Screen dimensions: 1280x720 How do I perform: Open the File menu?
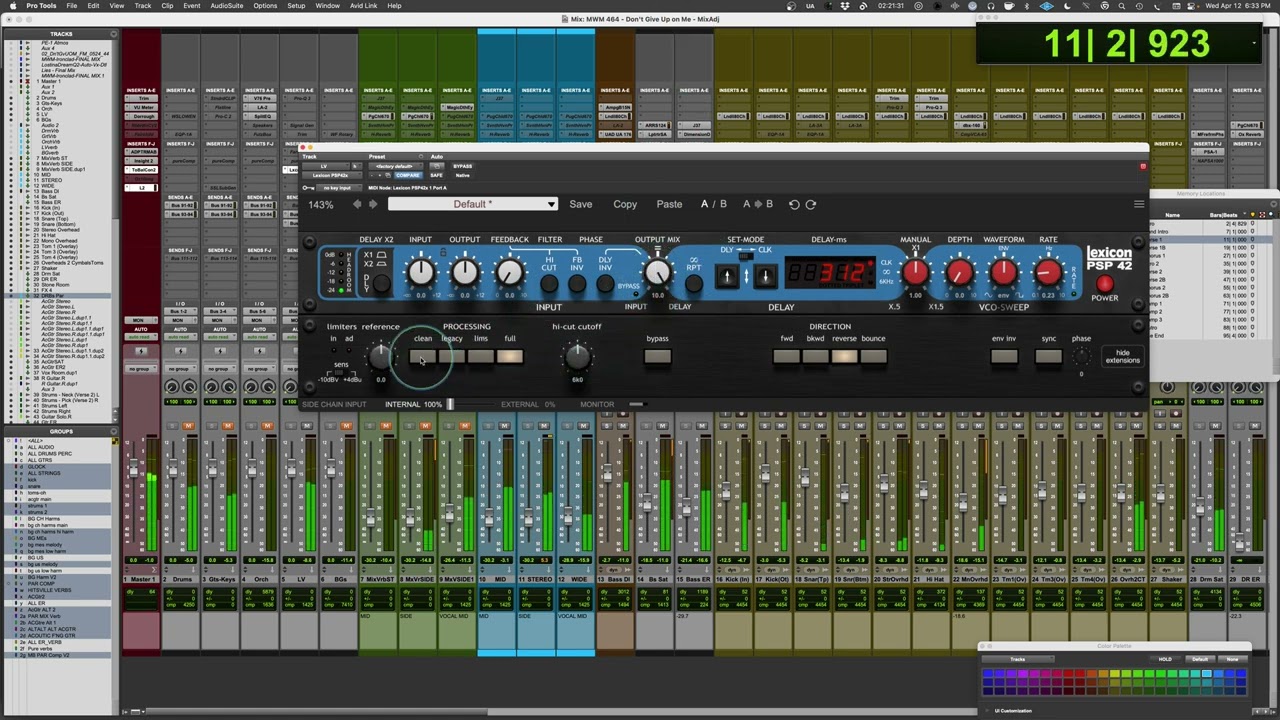(72, 6)
